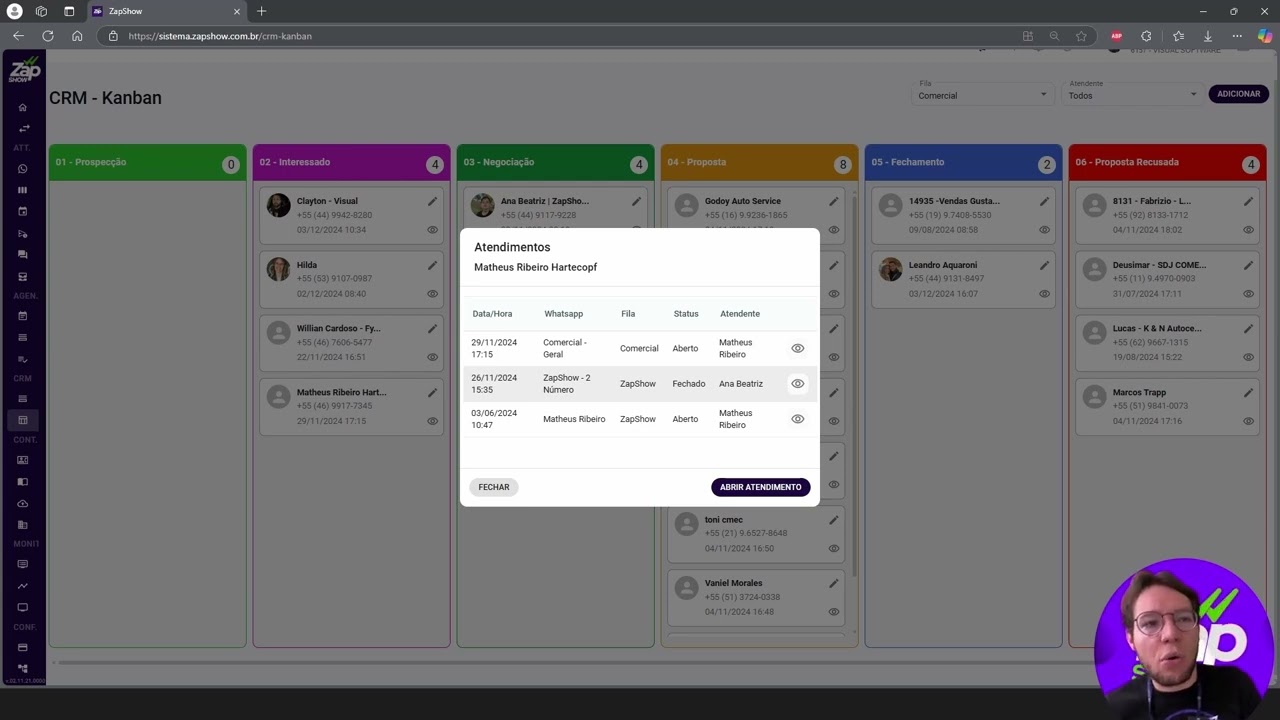Click the pencil icon on the Willian Cardoso card

(x=432, y=328)
